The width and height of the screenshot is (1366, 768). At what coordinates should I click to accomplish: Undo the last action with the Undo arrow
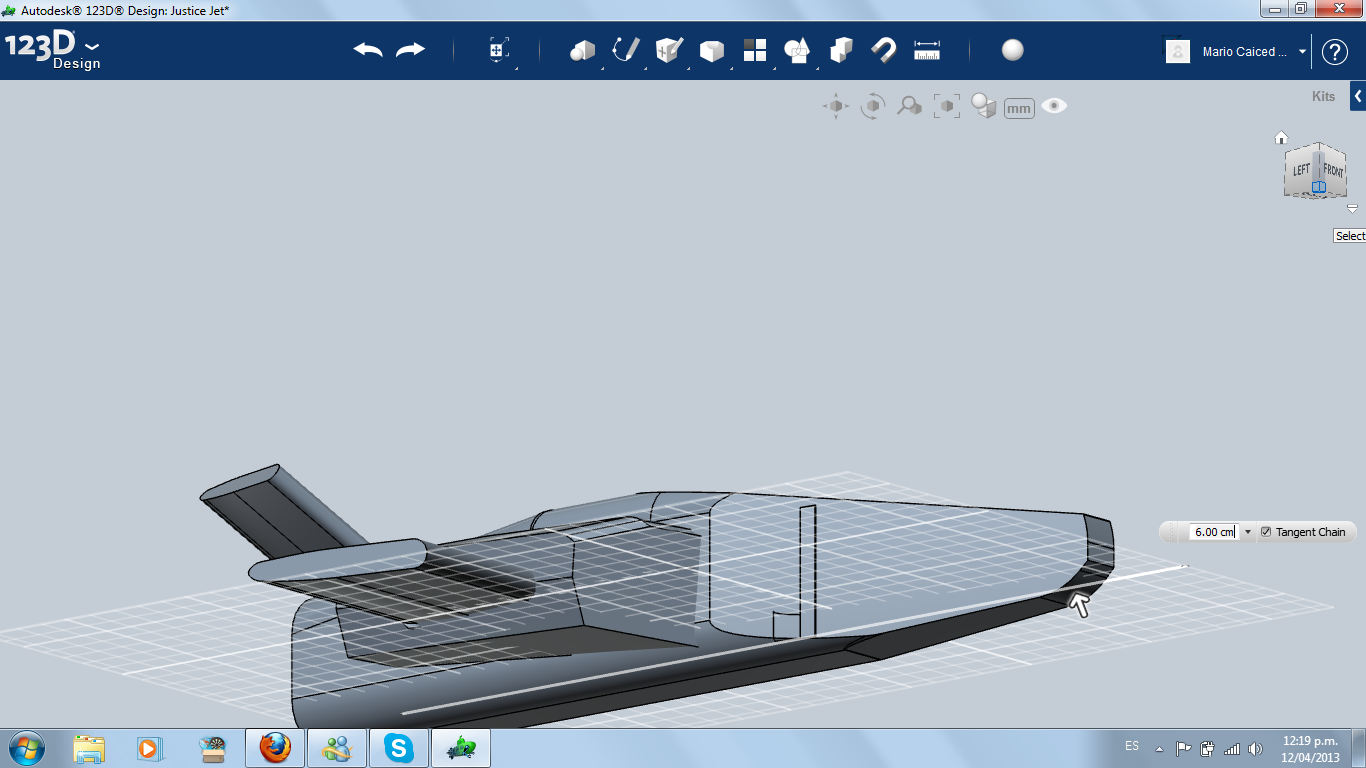click(x=368, y=50)
